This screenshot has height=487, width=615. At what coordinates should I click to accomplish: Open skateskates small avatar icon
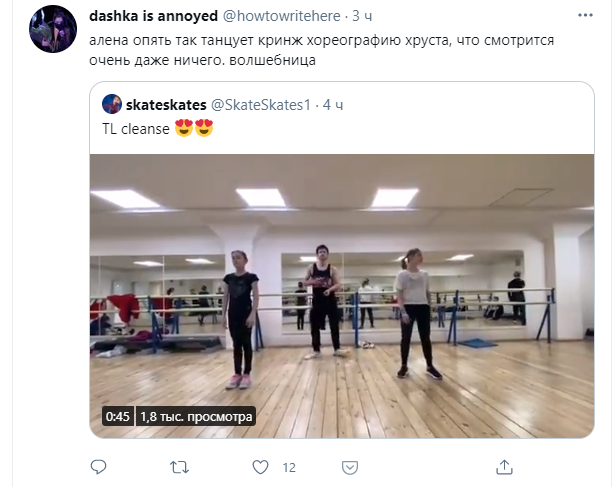112,104
